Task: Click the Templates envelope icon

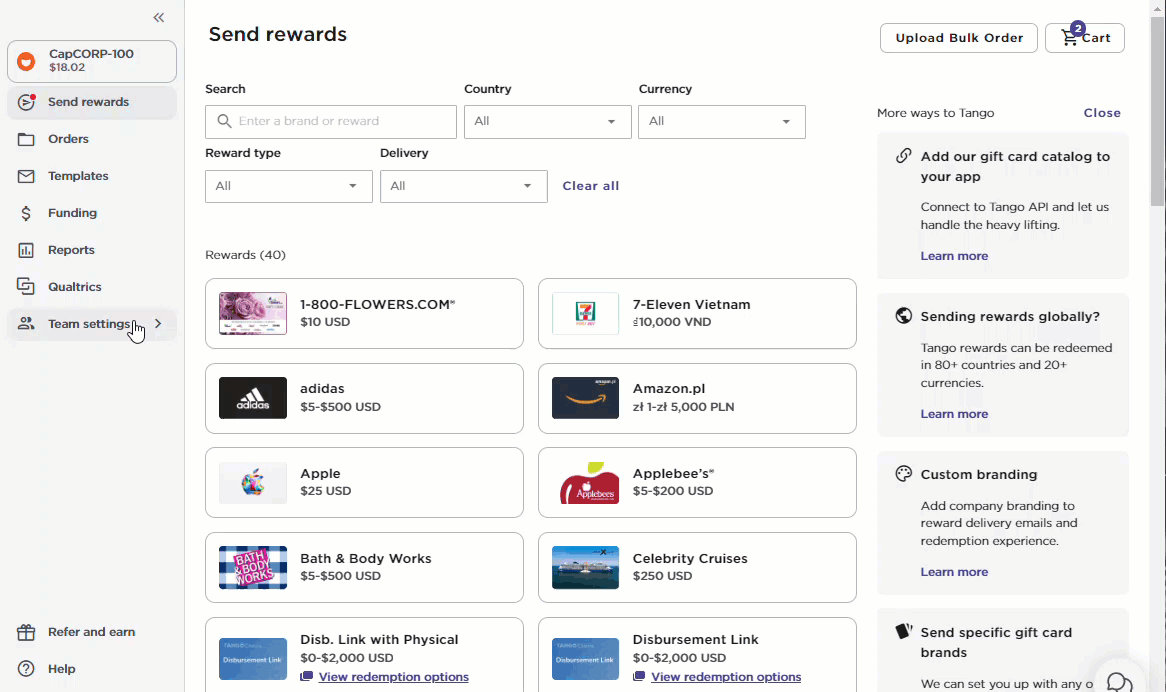Action: (x=27, y=176)
